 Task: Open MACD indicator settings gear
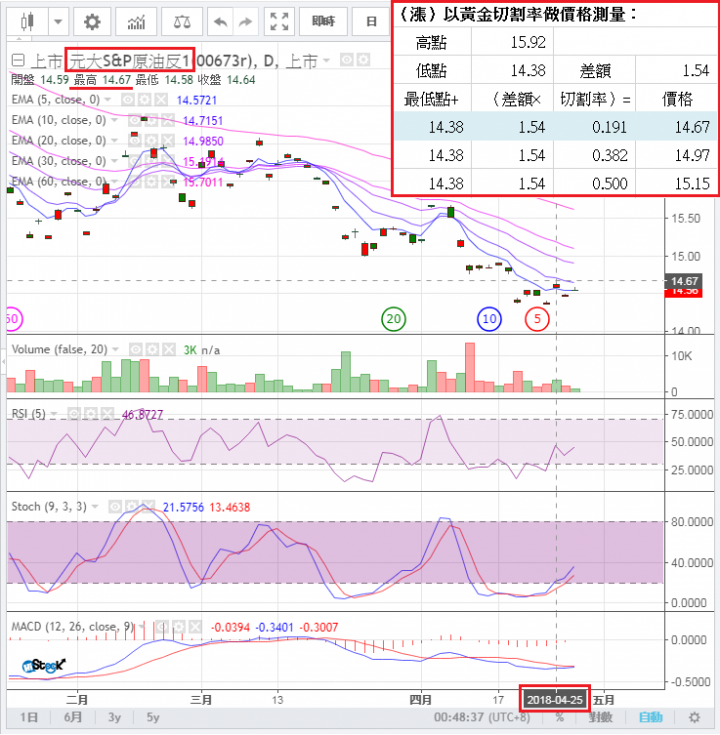(179, 627)
